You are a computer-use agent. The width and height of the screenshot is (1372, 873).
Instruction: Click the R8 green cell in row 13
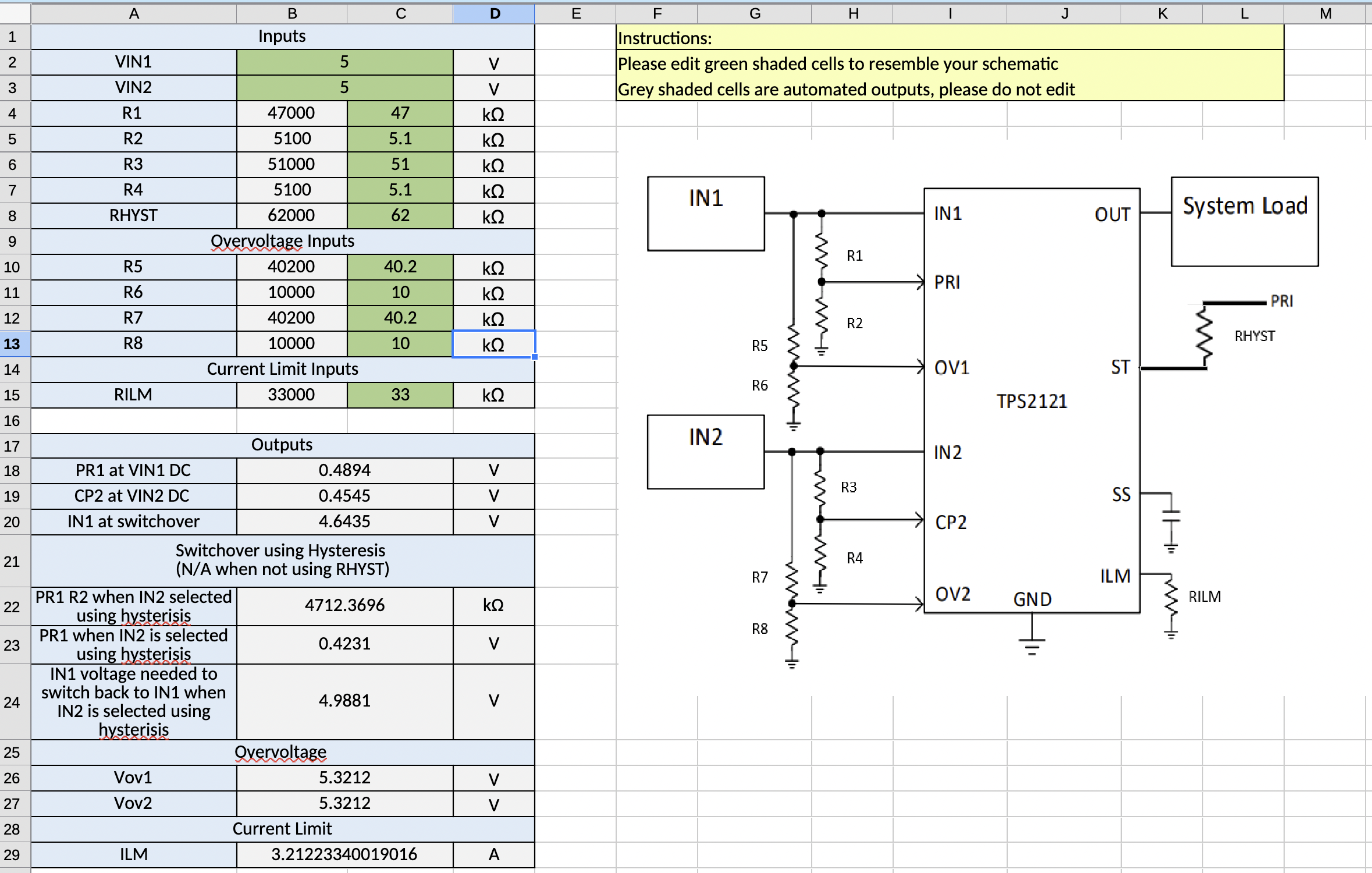400,344
